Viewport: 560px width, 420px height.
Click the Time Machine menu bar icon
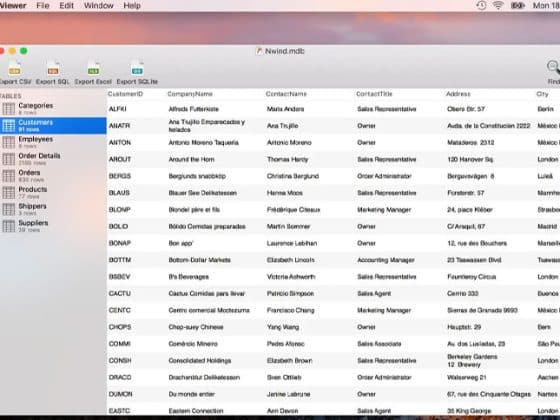point(481,5)
